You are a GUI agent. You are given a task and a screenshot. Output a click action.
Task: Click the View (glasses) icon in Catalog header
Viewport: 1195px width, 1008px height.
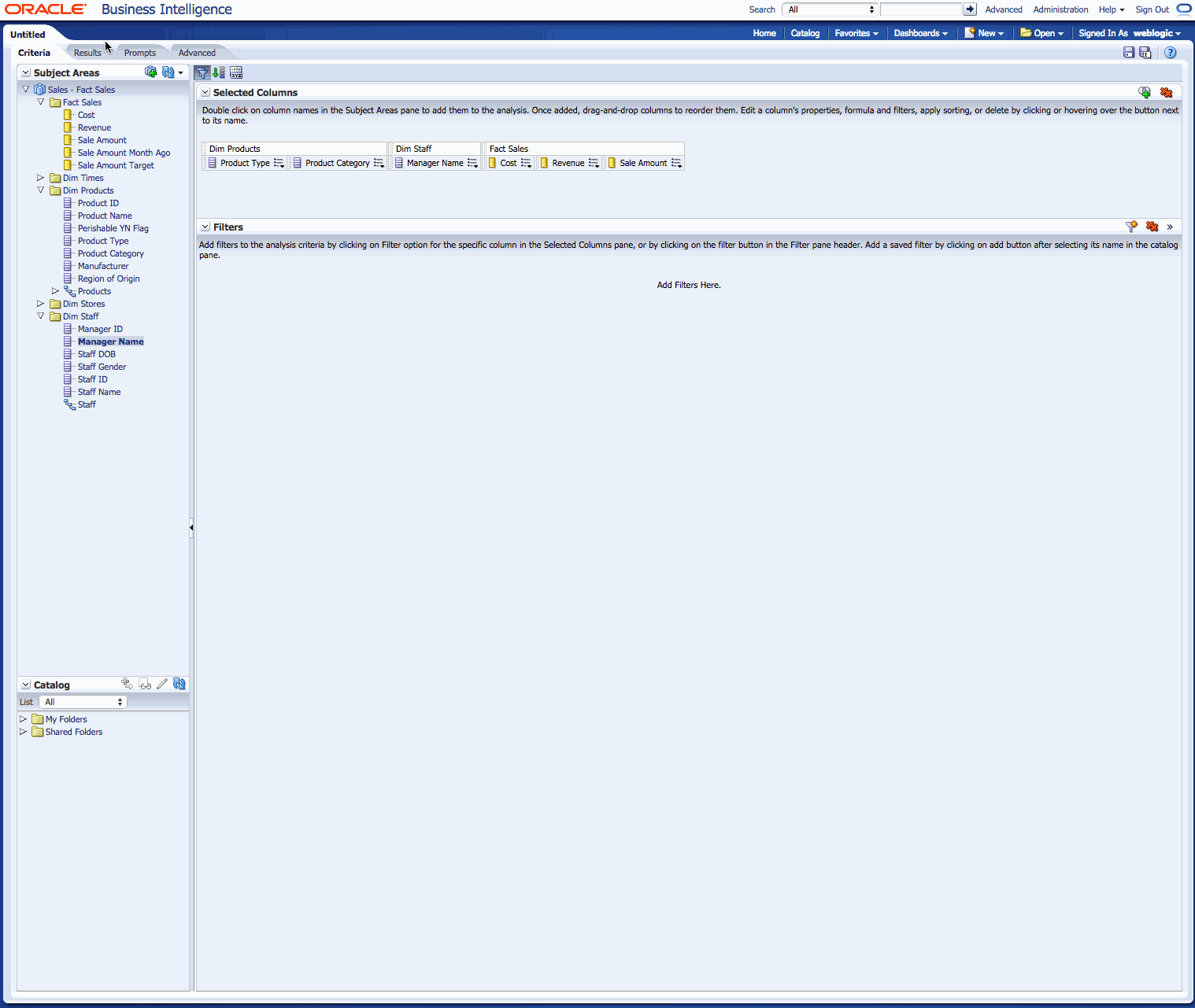pos(145,684)
